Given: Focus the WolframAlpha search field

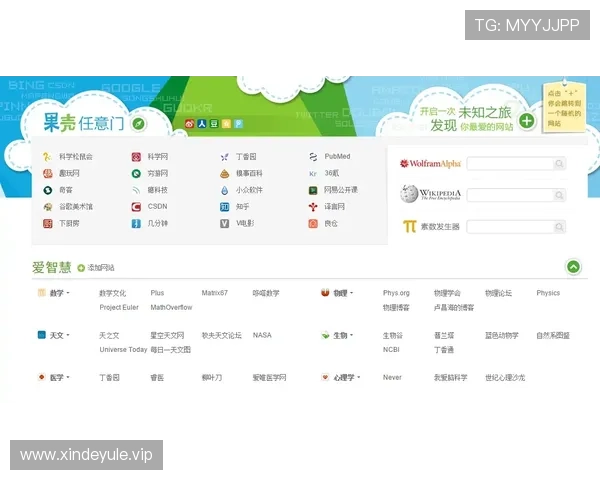Looking at the screenshot, I should point(510,163).
